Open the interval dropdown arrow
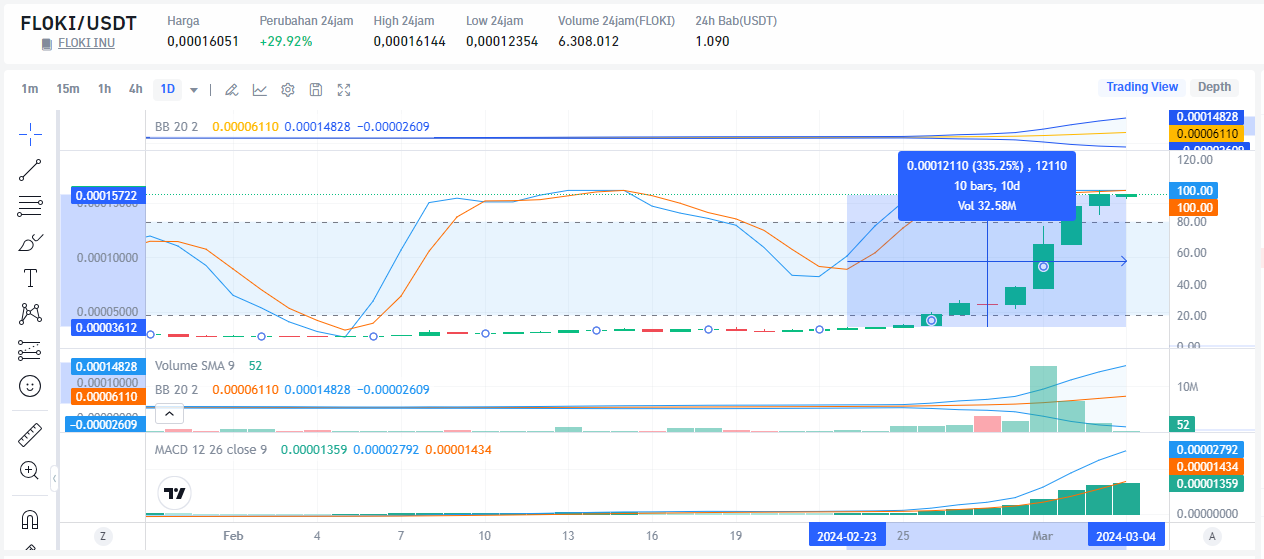 point(194,90)
